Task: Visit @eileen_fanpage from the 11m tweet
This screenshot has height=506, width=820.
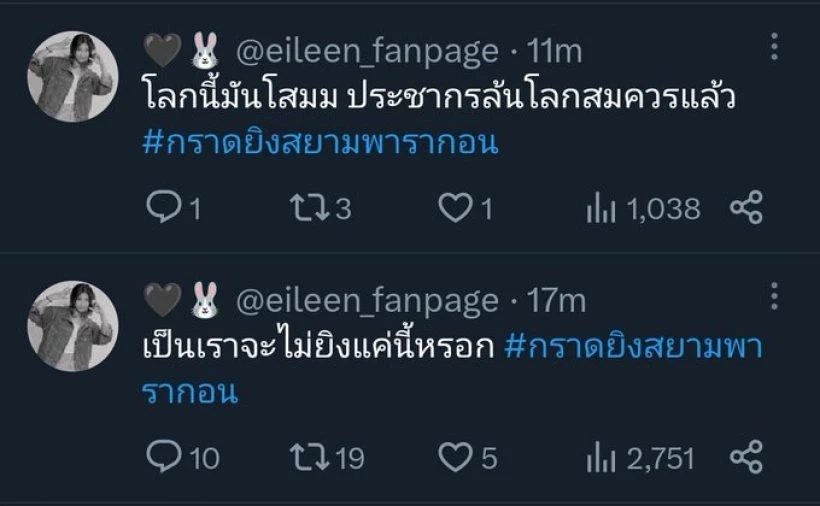Action: coord(366,50)
